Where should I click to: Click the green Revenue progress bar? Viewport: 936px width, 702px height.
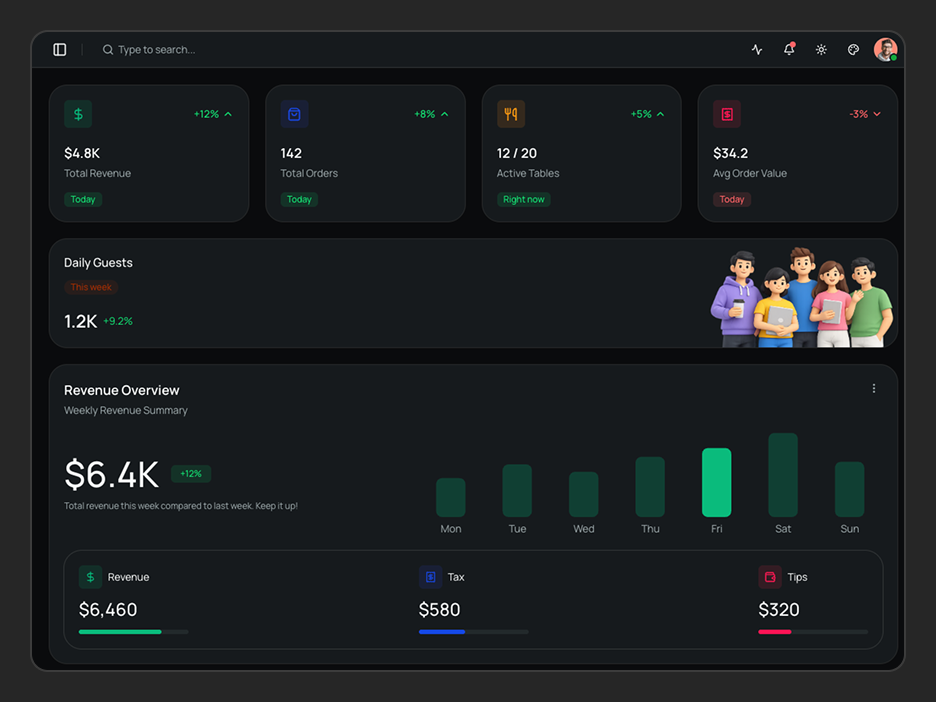(134, 632)
